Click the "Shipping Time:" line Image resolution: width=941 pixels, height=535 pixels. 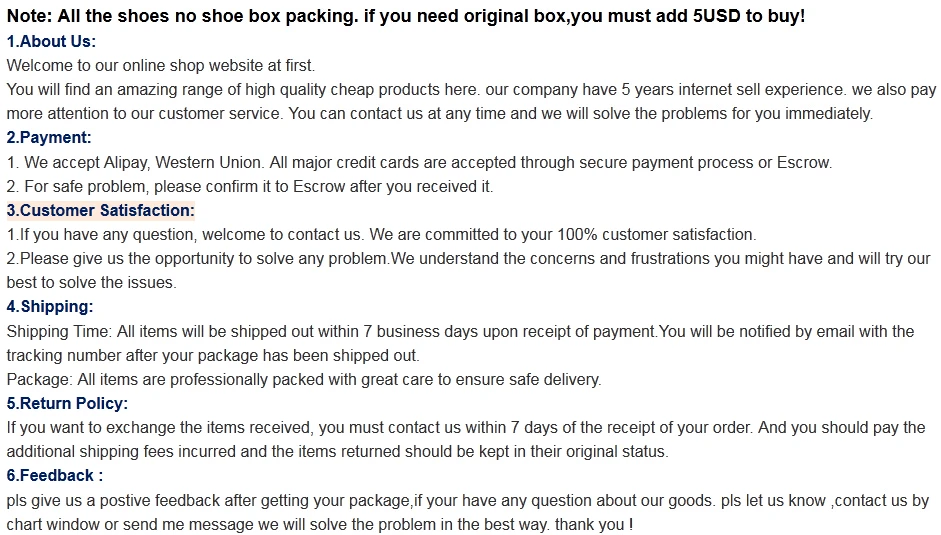click(x=460, y=331)
